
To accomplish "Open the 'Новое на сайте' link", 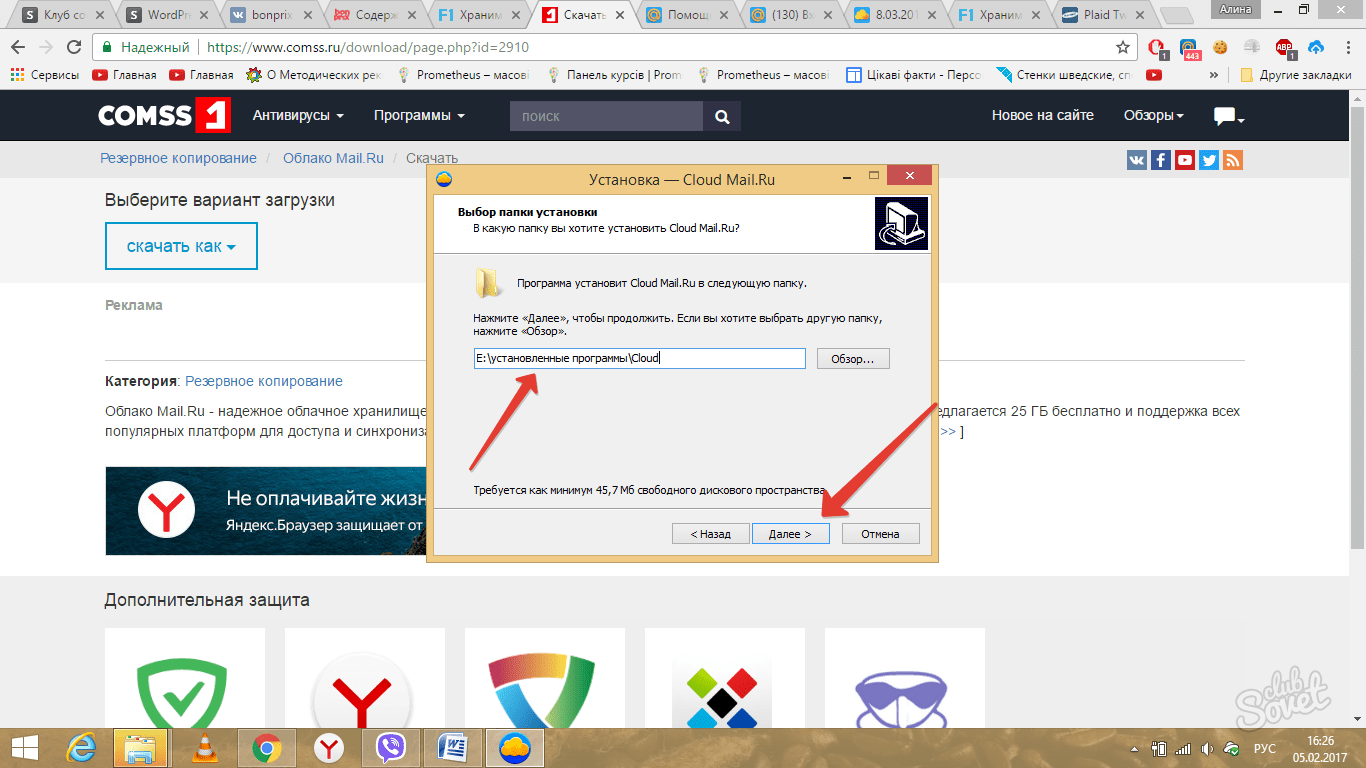I will point(1043,116).
